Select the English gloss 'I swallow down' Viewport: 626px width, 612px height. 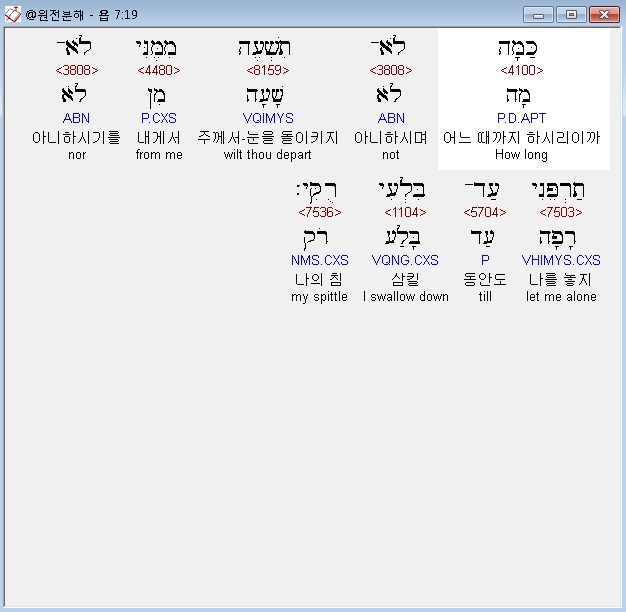(x=406, y=297)
